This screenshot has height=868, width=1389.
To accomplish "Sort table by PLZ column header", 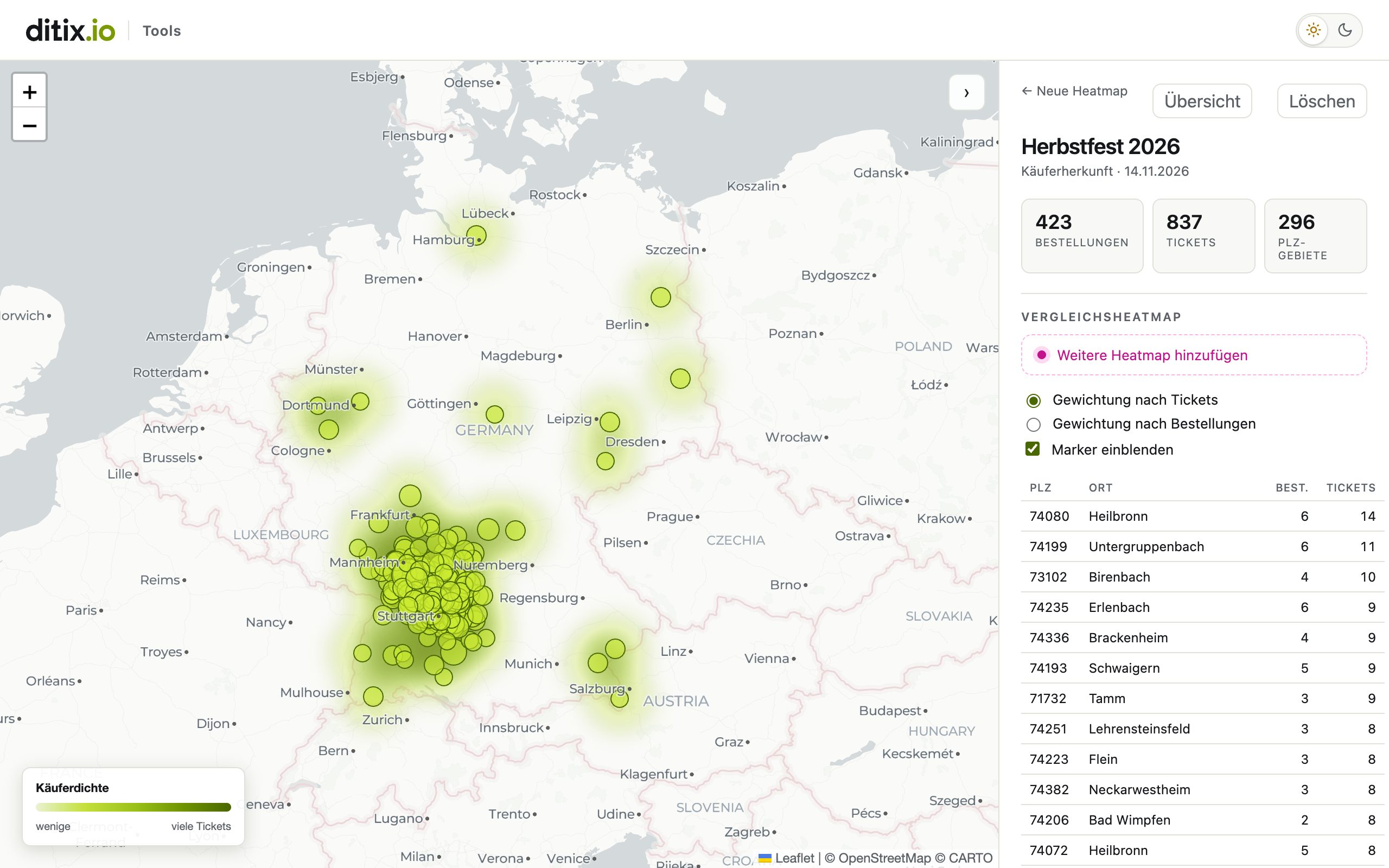I will (x=1040, y=487).
